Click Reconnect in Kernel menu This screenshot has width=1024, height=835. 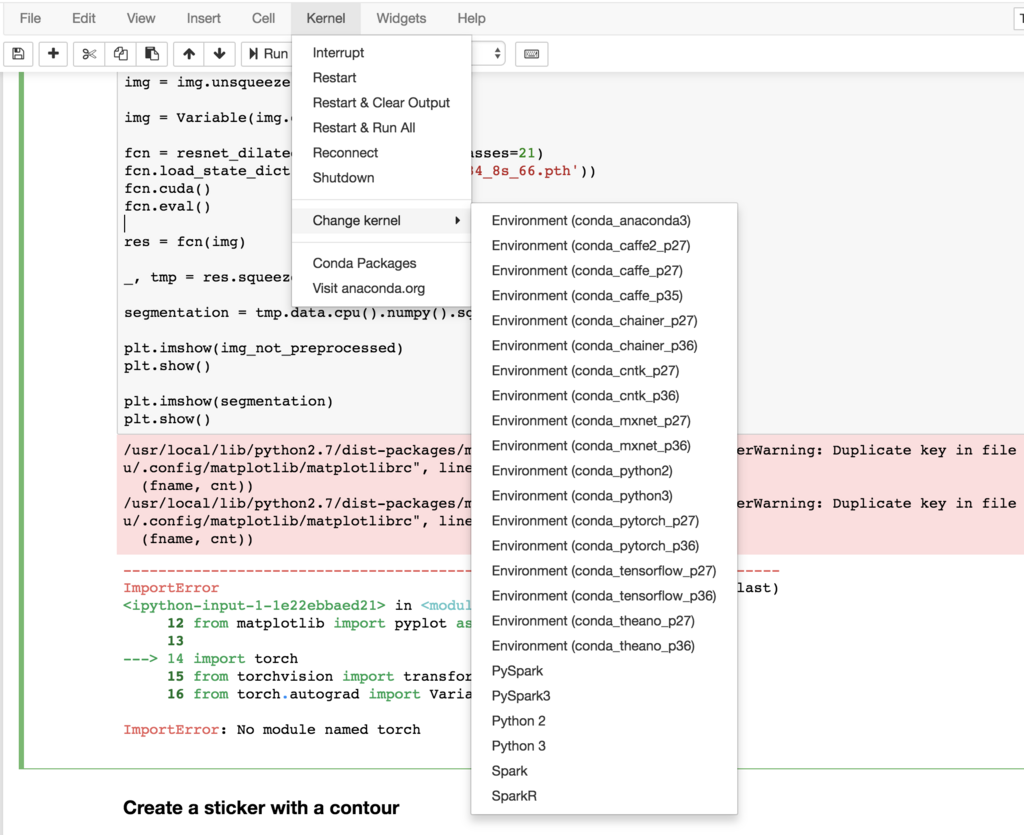[381, 153]
